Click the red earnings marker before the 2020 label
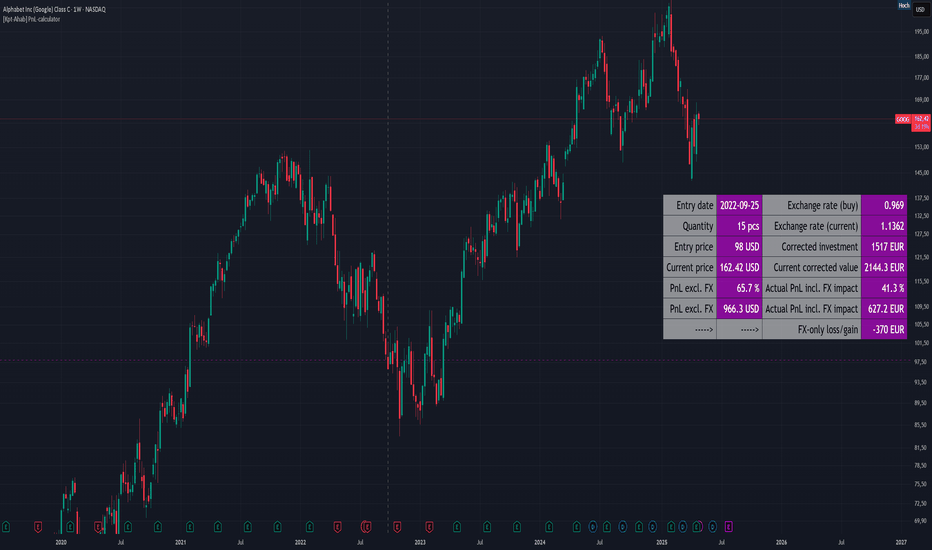 [38, 526]
